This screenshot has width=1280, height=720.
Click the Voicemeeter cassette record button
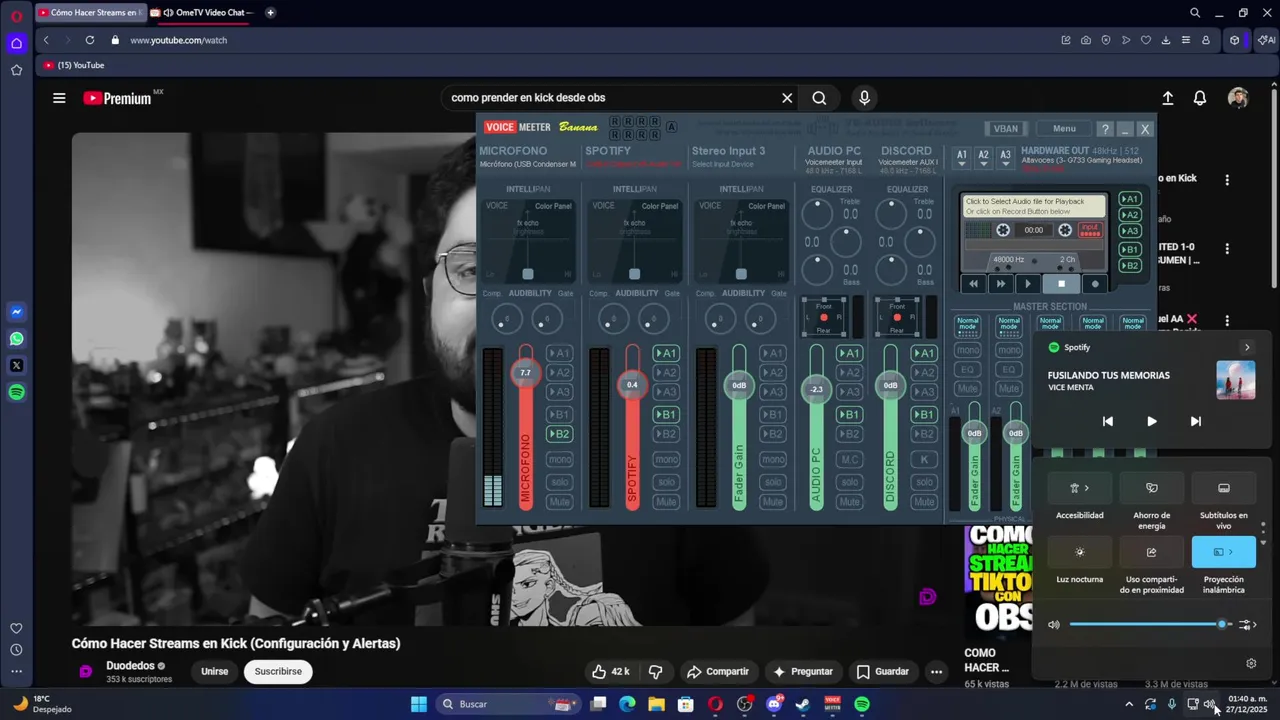[x=1094, y=284]
